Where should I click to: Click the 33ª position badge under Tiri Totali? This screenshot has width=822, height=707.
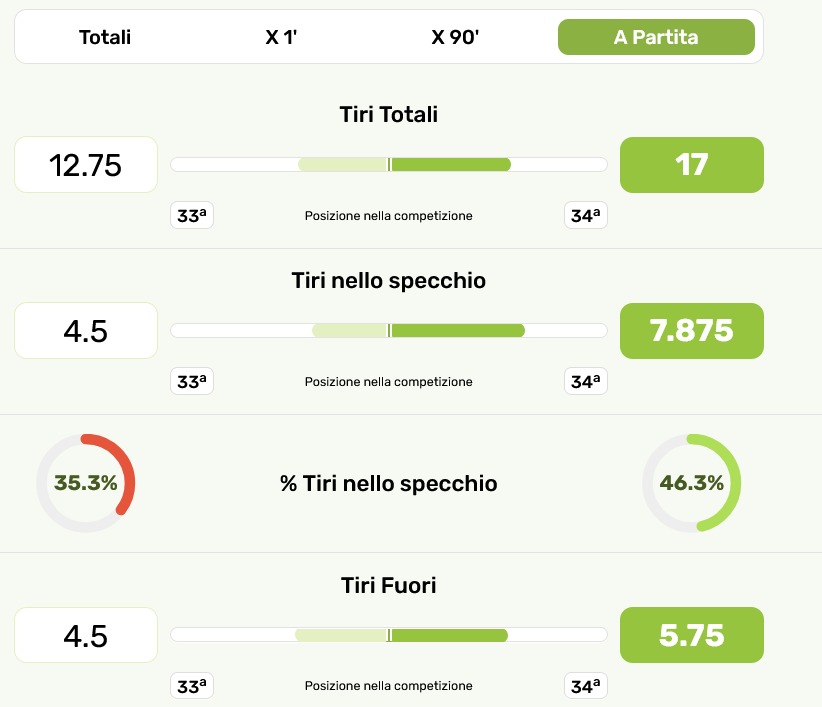point(191,215)
